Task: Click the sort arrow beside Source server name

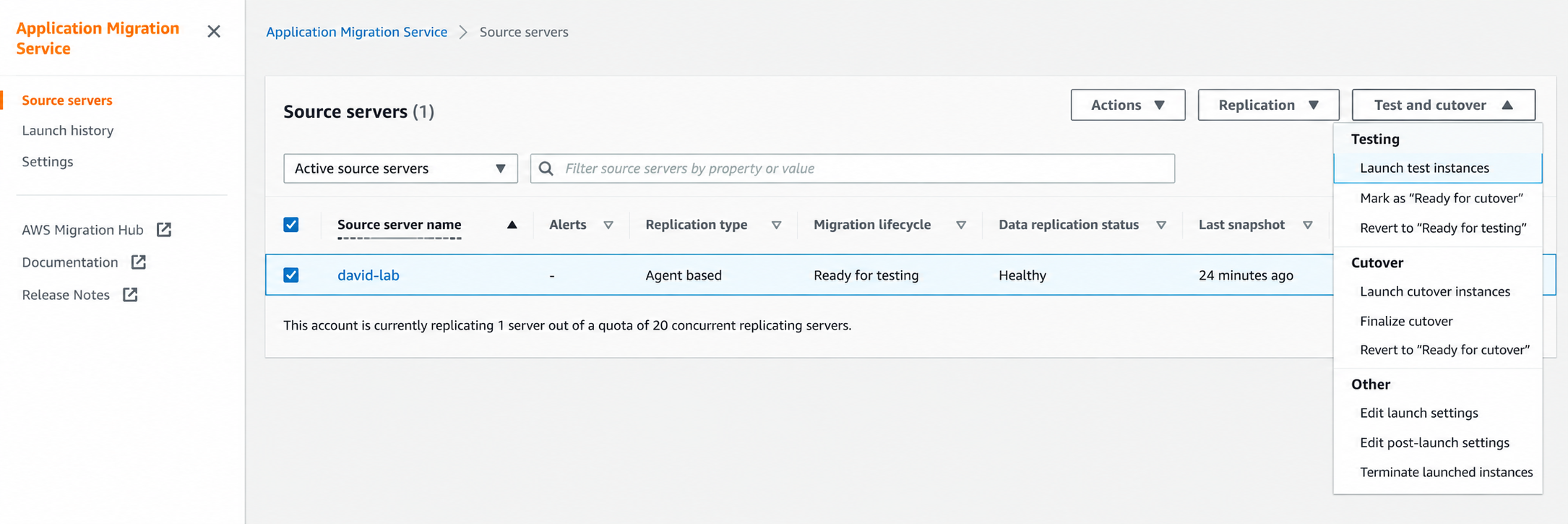Action: click(x=512, y=225)
